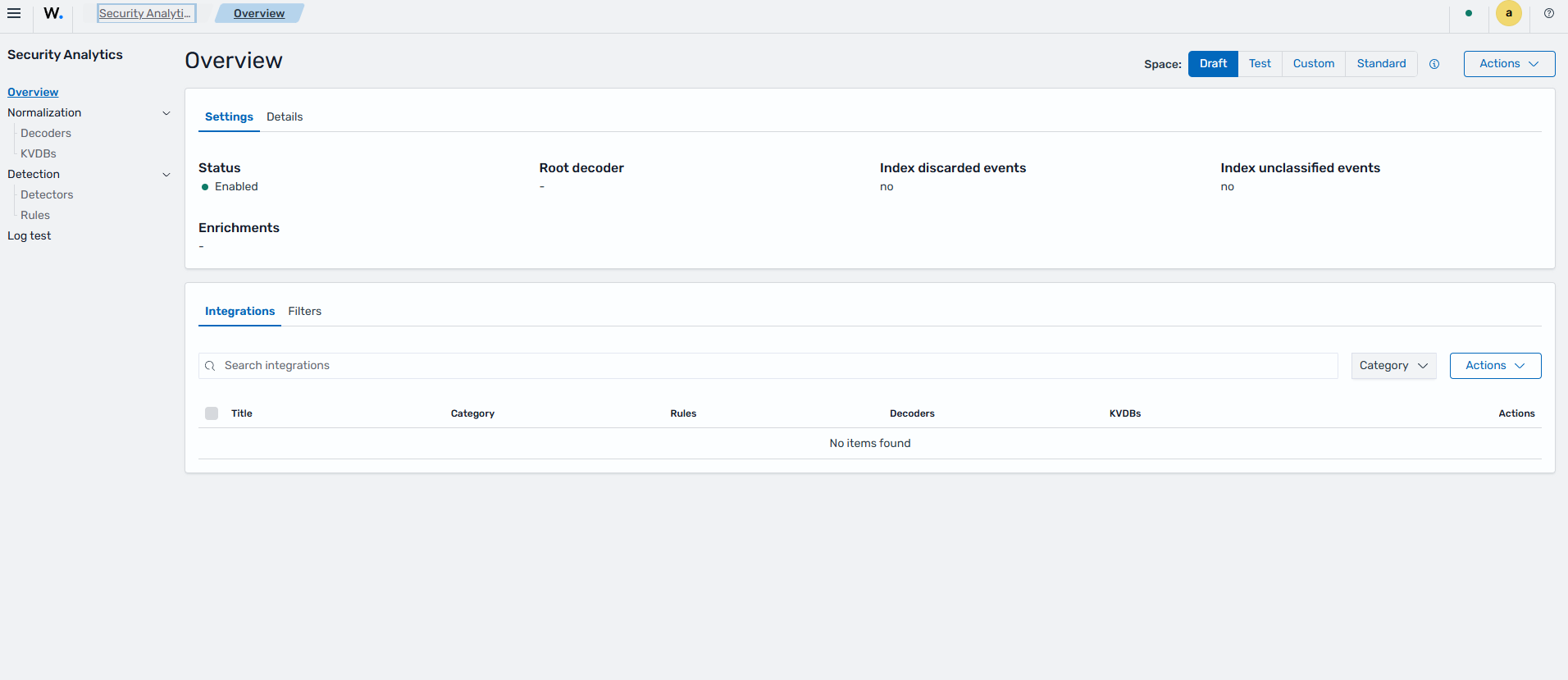The width and height of the screenshot is (1568, 680).
Task: Click the Detection sidebar label
Action: tap(34, 175)
